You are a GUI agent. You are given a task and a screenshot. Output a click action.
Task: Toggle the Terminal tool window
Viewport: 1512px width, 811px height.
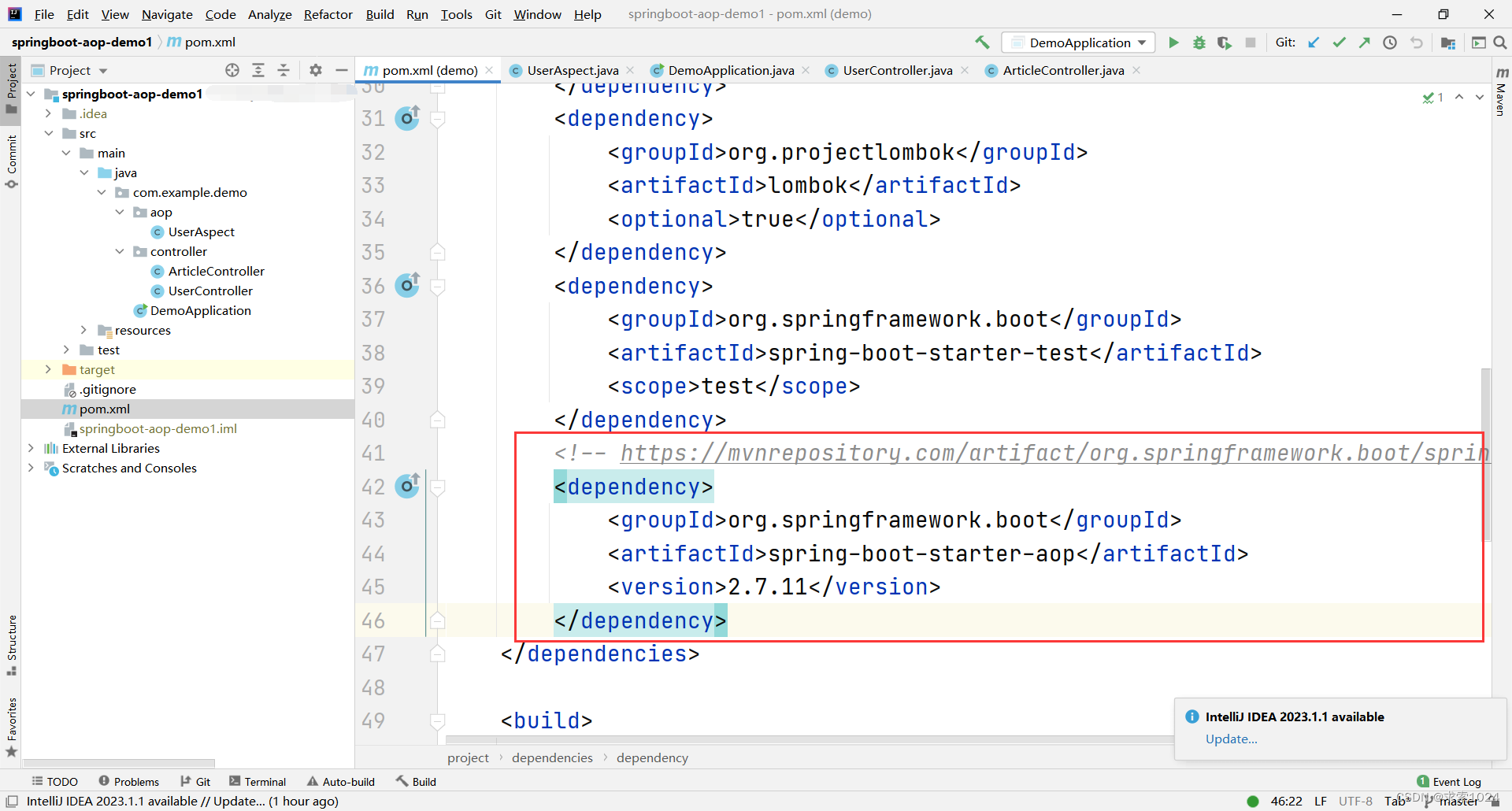click(x=258, y=781)
